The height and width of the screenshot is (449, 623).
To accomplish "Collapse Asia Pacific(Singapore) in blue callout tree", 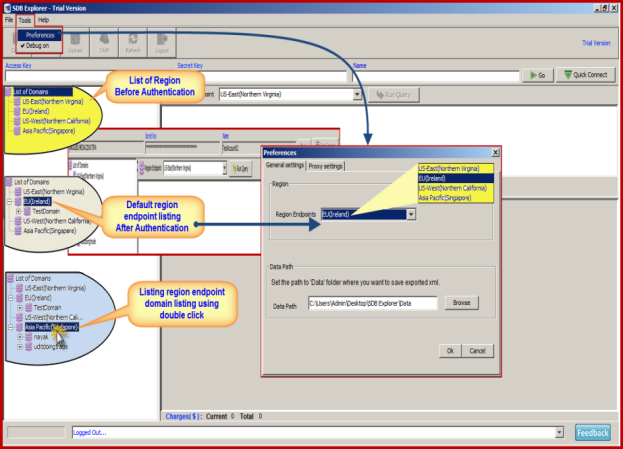I will pyautogui.click(x=11, y=327).
